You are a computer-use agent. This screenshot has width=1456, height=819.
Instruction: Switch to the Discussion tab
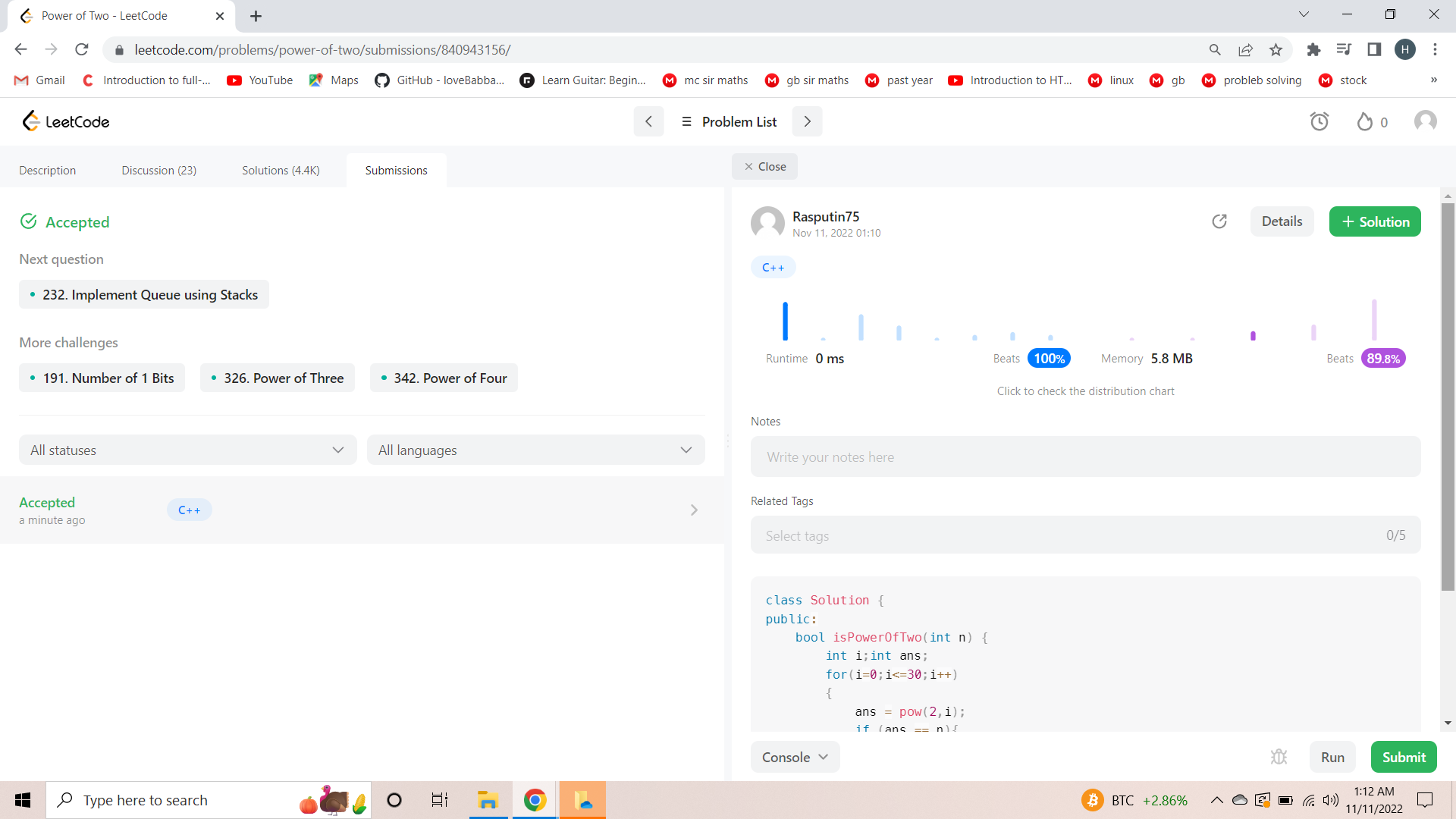158,170
